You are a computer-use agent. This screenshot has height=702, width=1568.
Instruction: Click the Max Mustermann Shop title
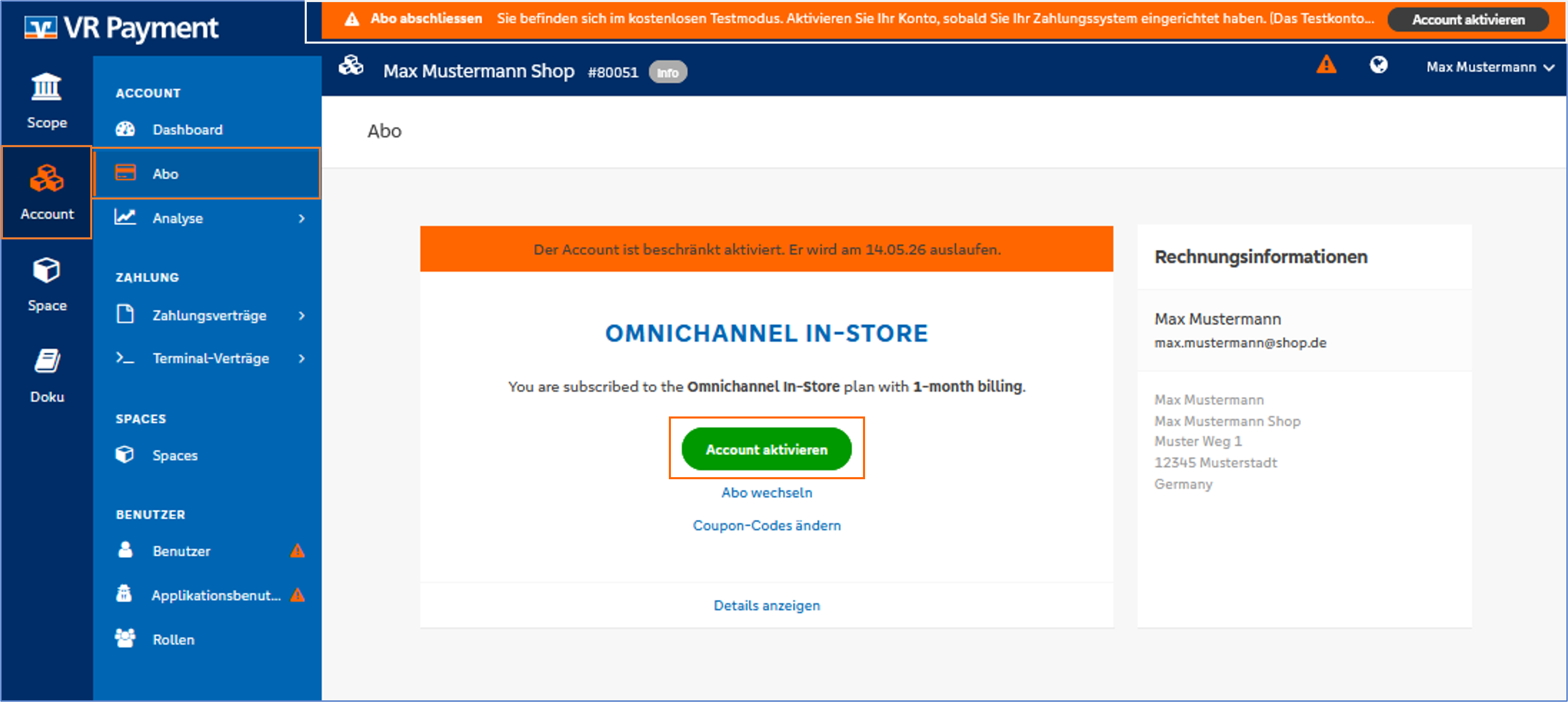click(478, 71)
